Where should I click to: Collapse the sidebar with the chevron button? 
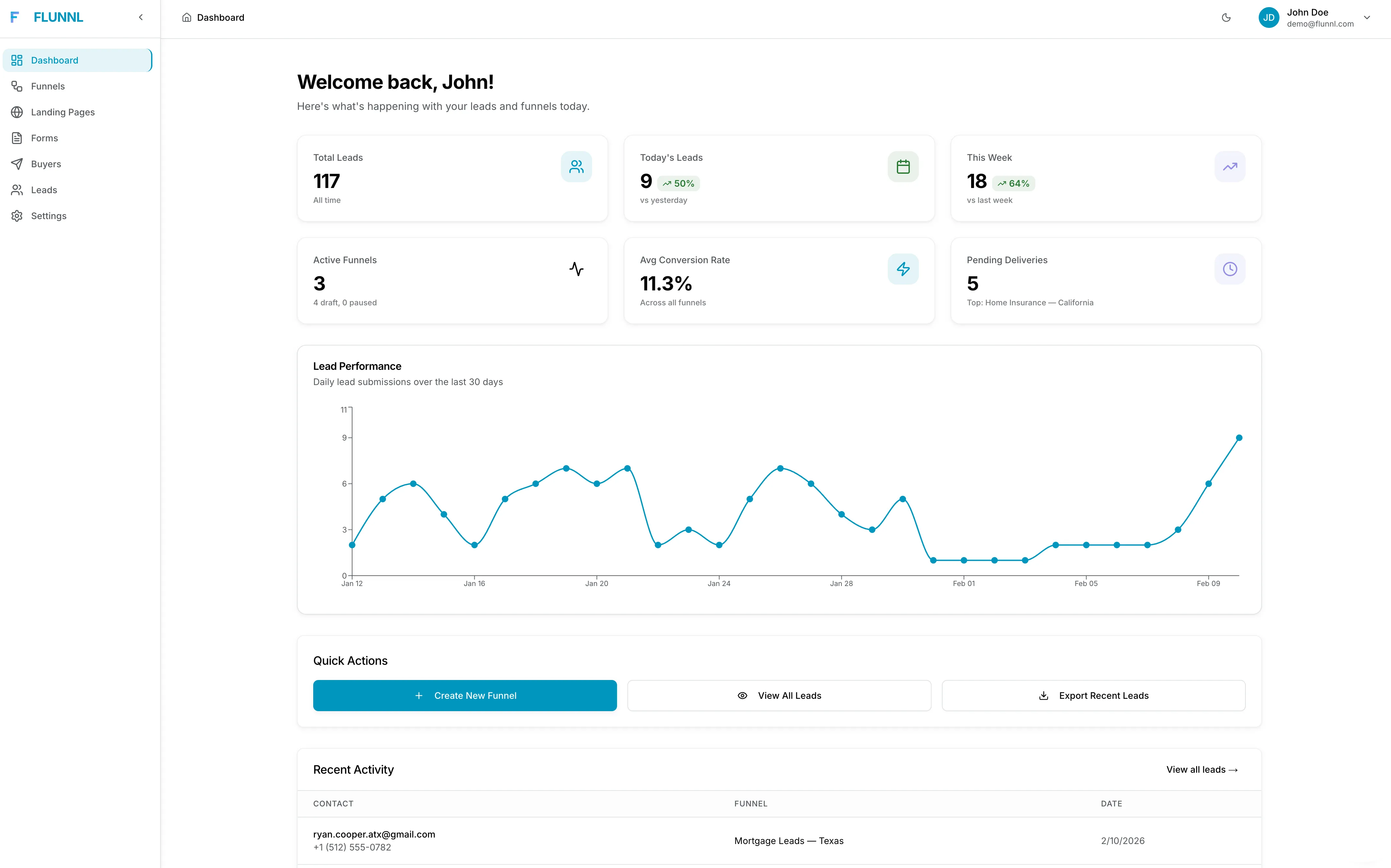[x=141, y=17]
